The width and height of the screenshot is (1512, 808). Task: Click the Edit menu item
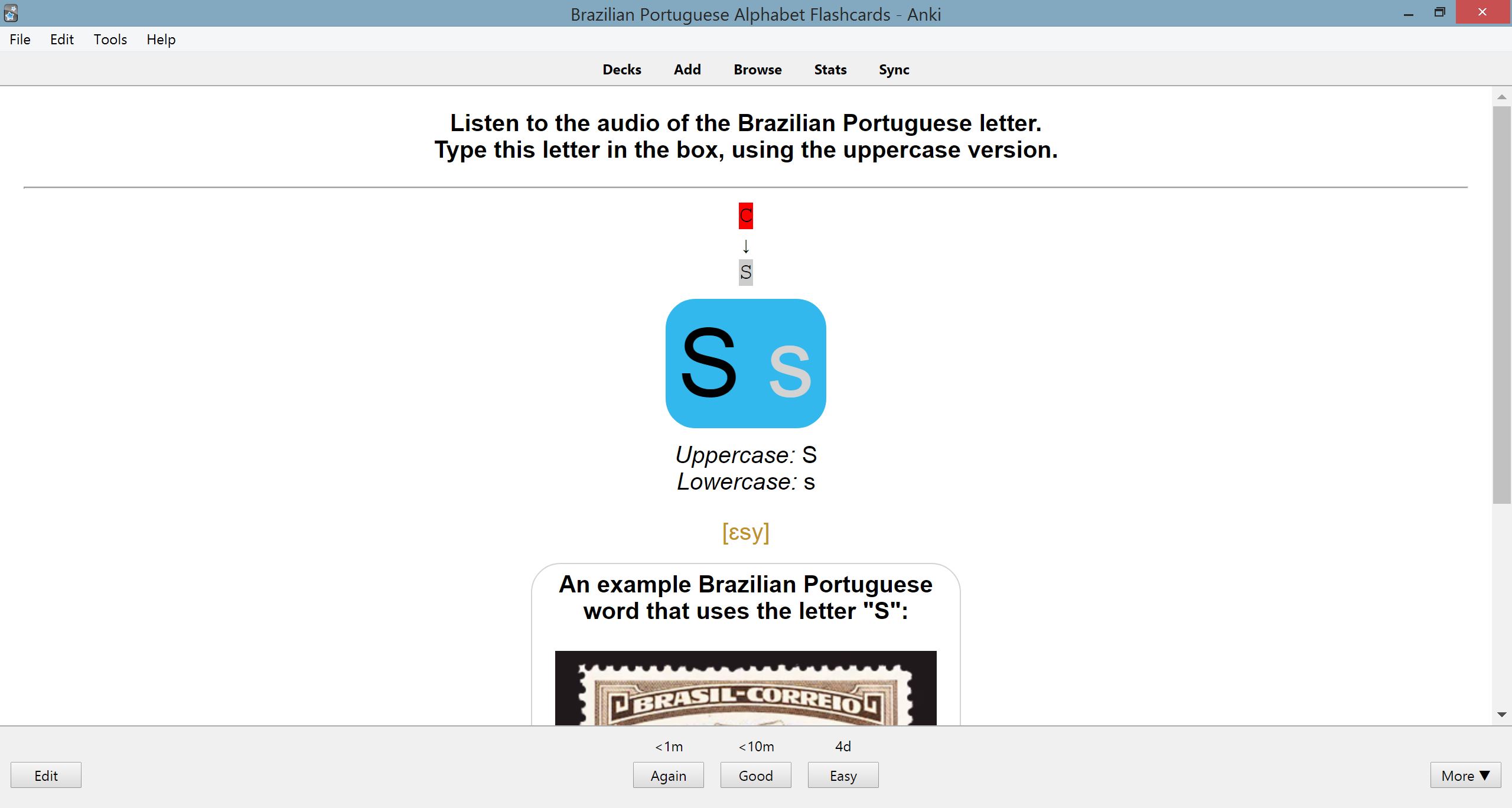62,39
